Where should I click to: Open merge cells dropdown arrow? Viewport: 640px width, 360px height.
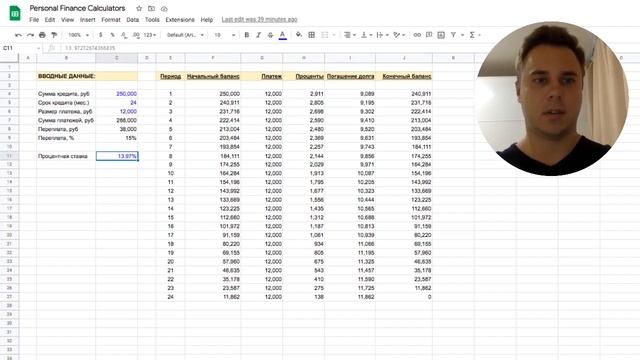click(x=334, y=35)
